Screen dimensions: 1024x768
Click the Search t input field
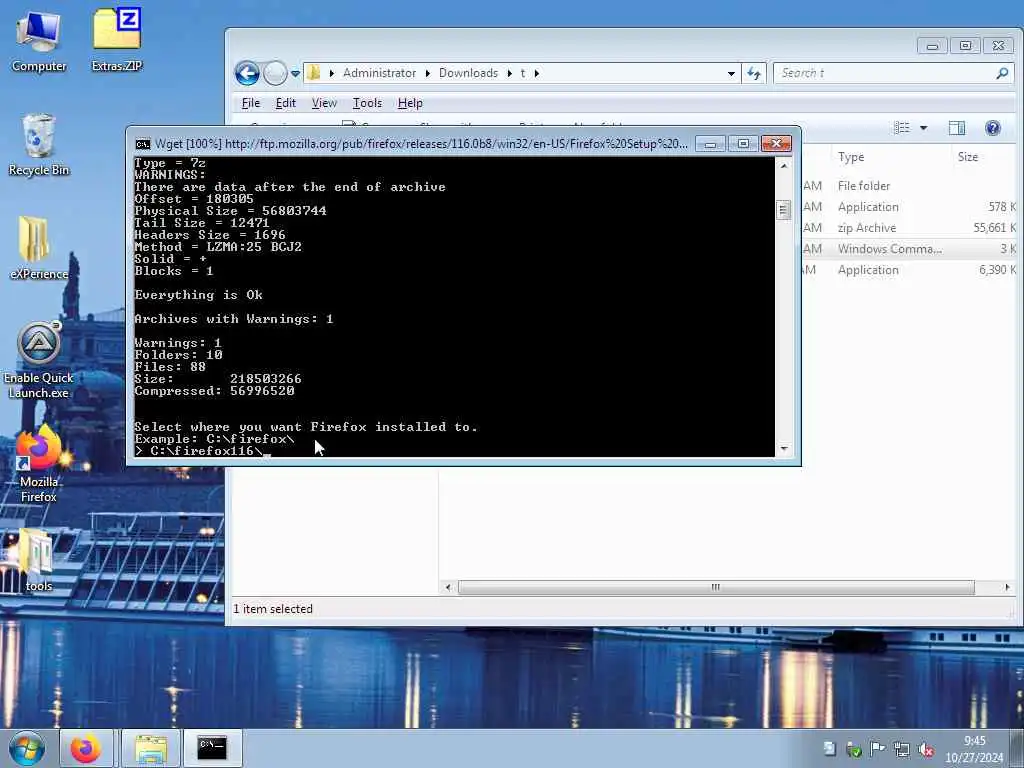tap(886, 73)
